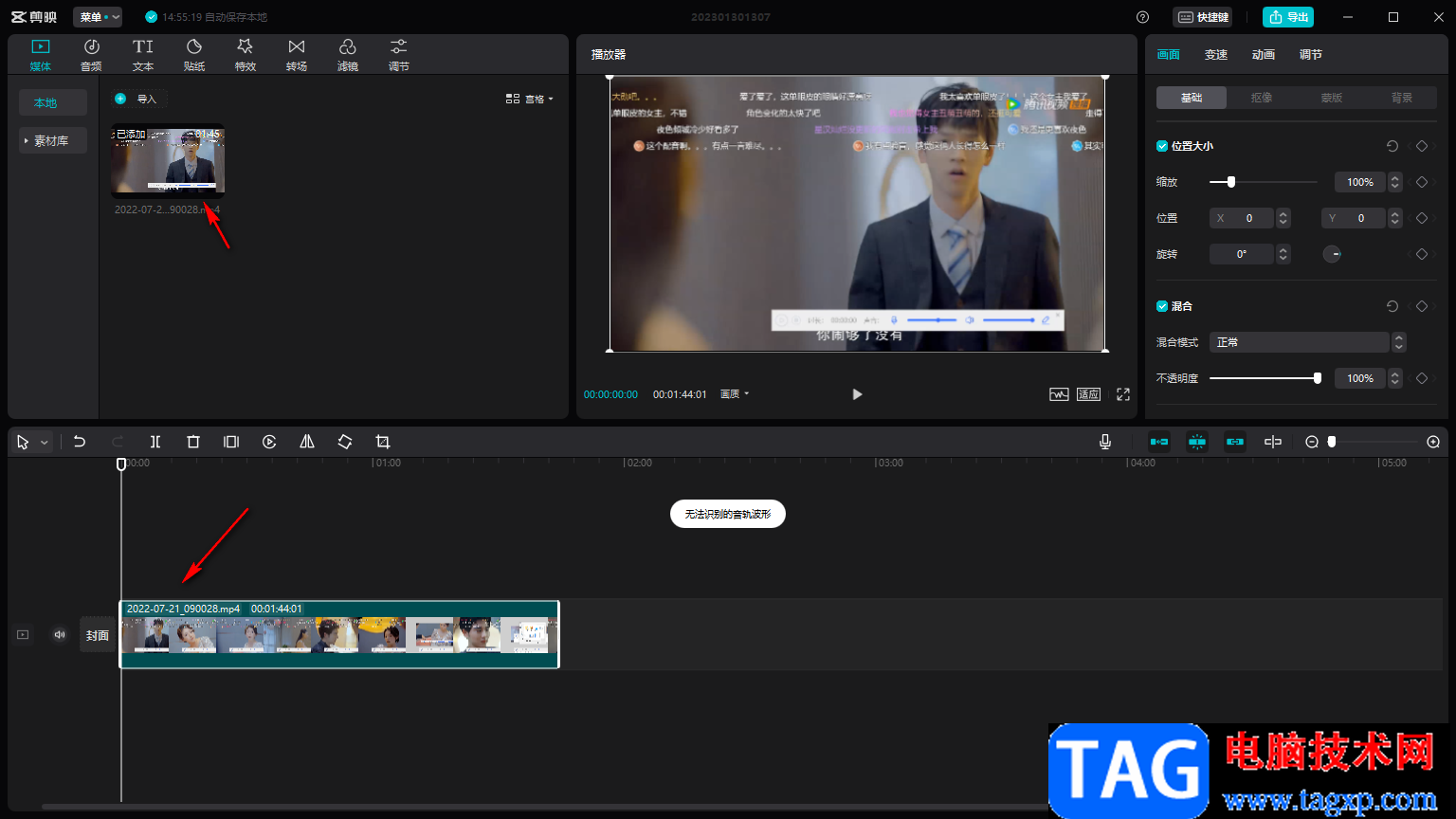Click the 适应 fit ratio button
The image size is (1456, 819).
pos(1088,394)
